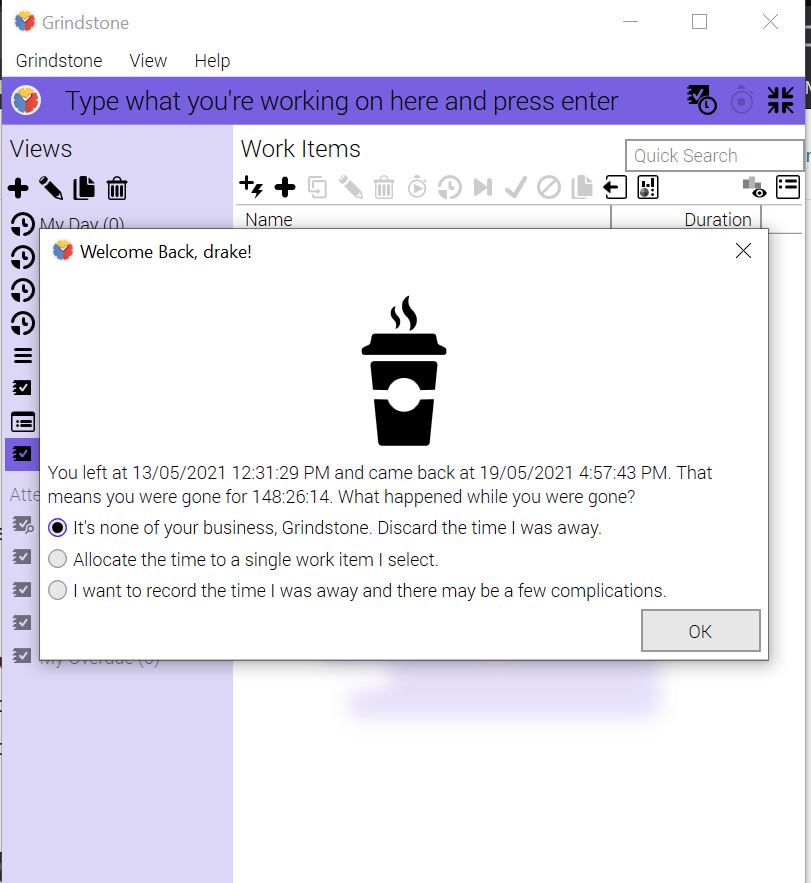
Task: Select 'Allocate the time to a single work item'
Action: pyautogui.click(x=58, y=559)
